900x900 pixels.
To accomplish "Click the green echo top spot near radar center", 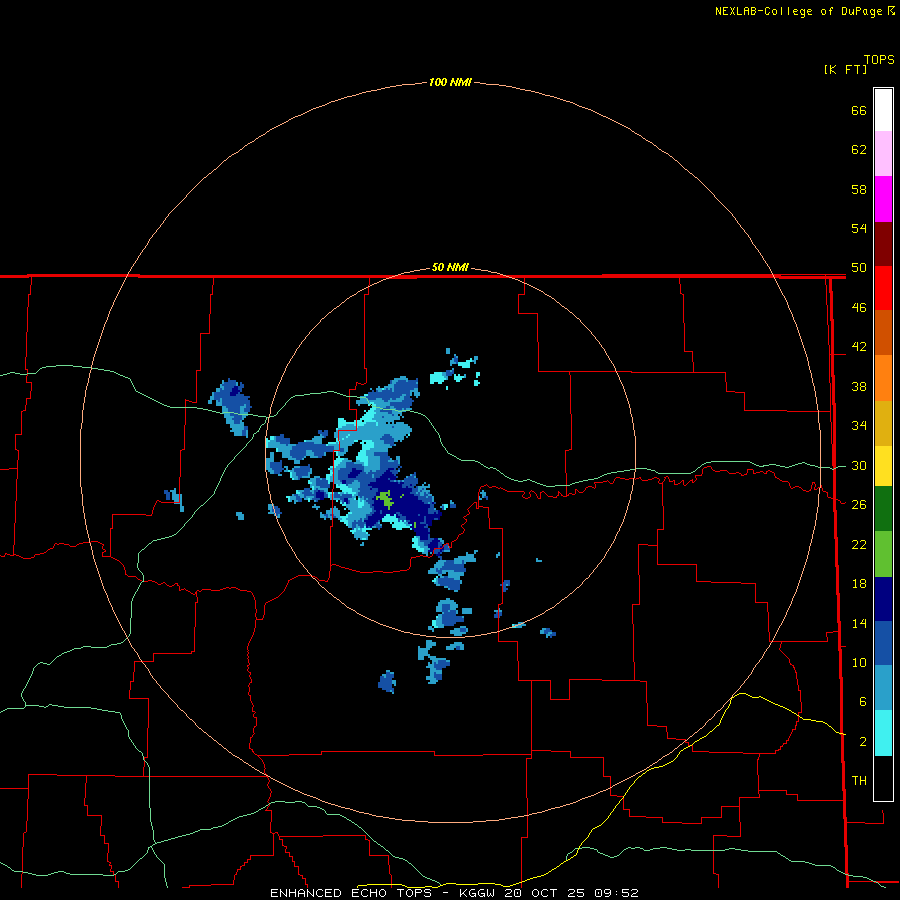I will [x=386, y=499].
